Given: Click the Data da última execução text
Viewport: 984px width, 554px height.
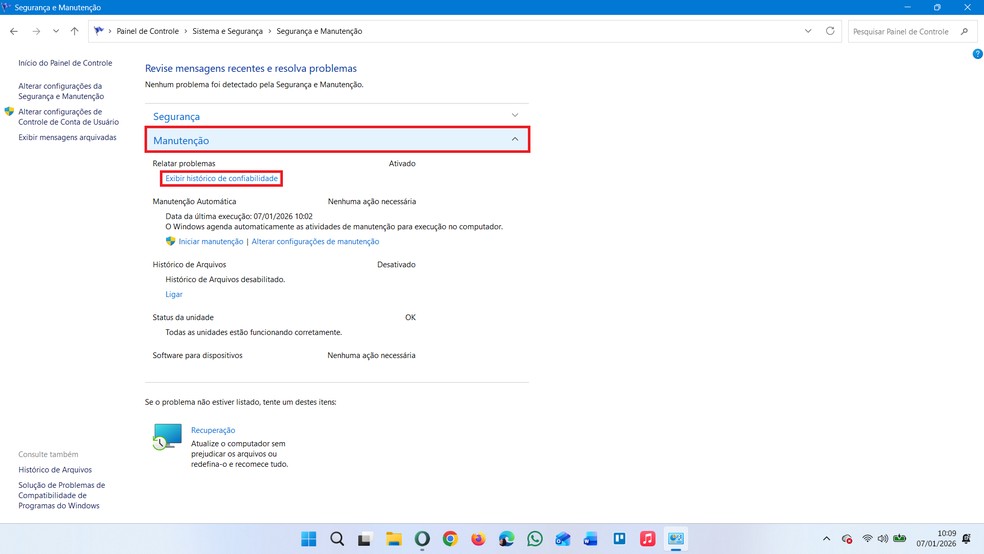Looking at the screenshot, I should point(239,216).
